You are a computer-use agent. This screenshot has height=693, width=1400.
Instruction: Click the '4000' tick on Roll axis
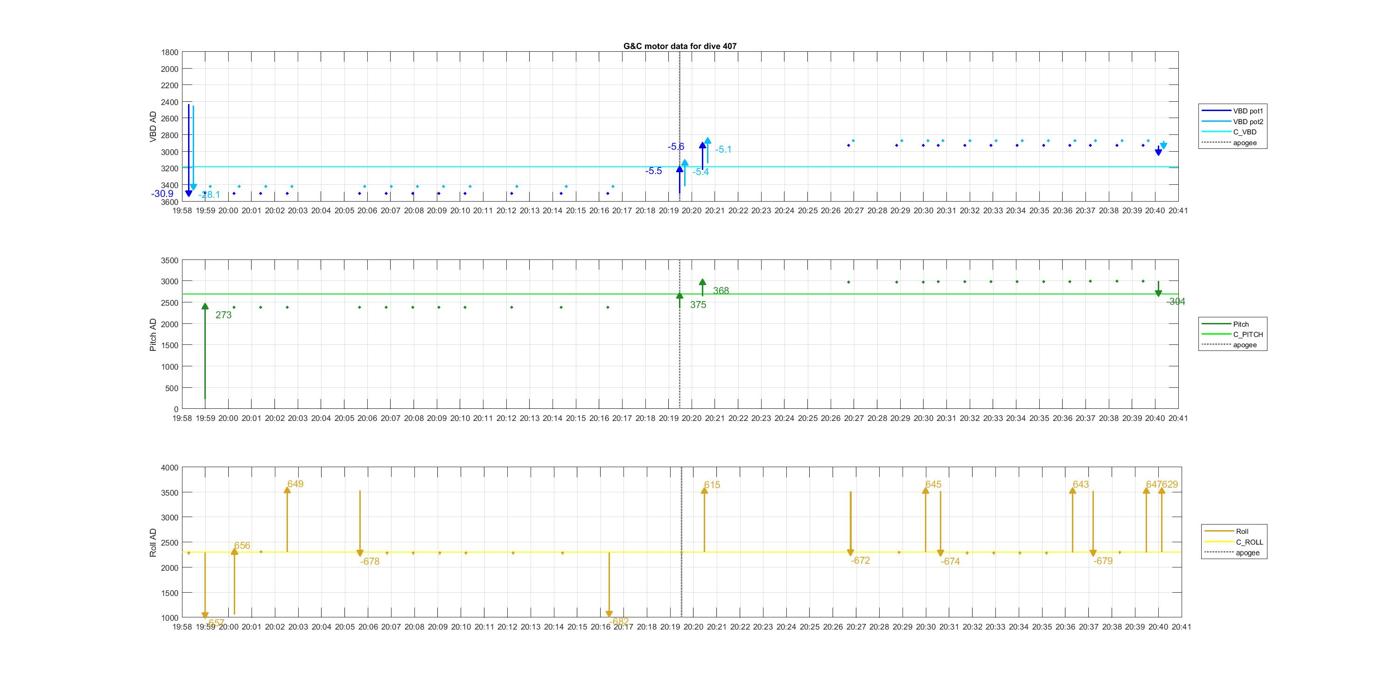point(170,468)
